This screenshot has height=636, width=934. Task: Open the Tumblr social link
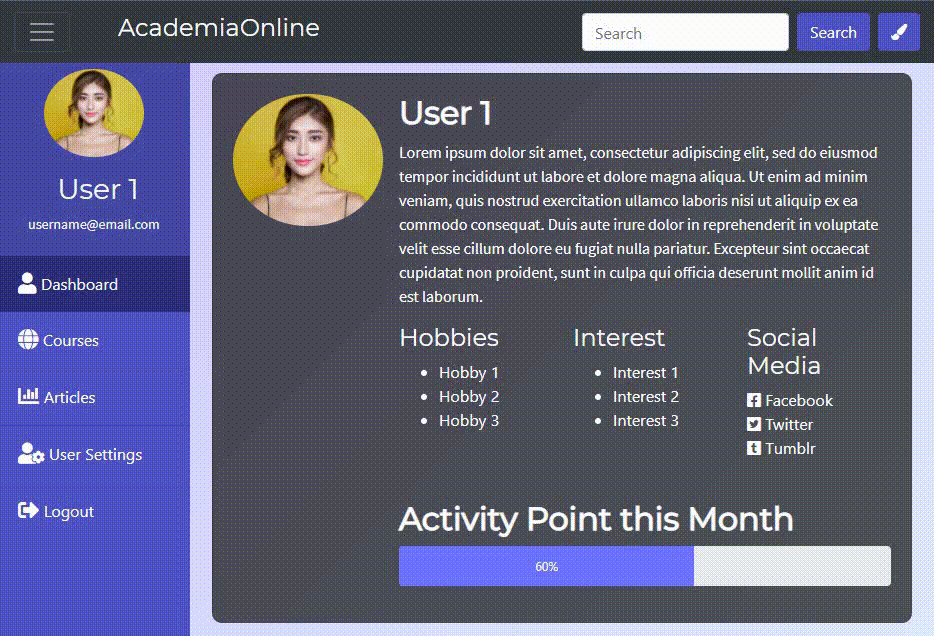tap(781, 448)
